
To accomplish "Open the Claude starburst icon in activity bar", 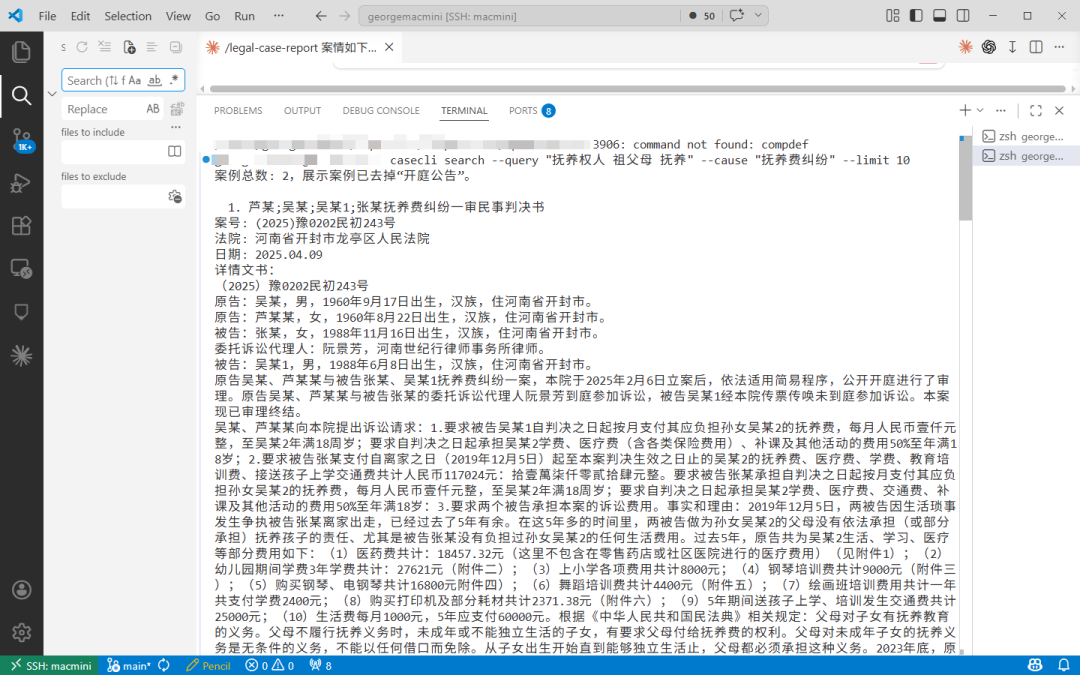I will point(21,355).
